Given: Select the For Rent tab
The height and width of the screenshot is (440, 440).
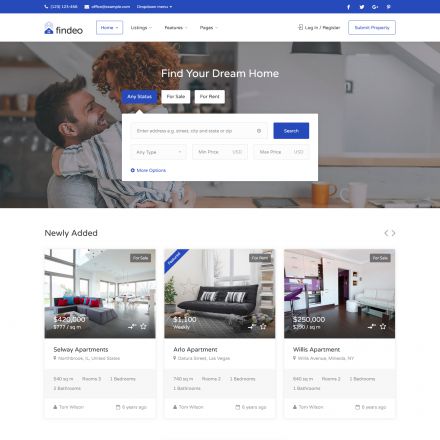Looking at the screenshot, I should 210,97.
